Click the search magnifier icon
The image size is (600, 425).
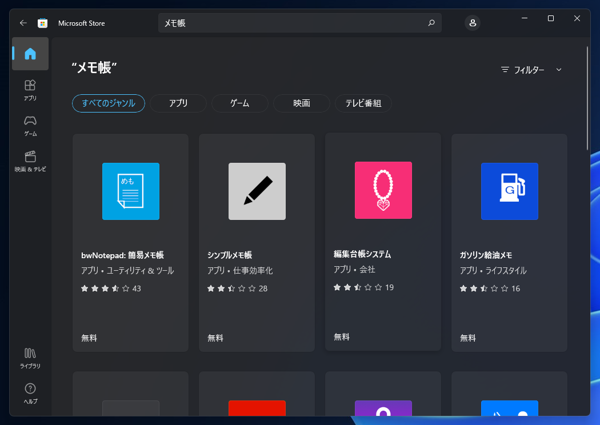click(x=431, y=23)
